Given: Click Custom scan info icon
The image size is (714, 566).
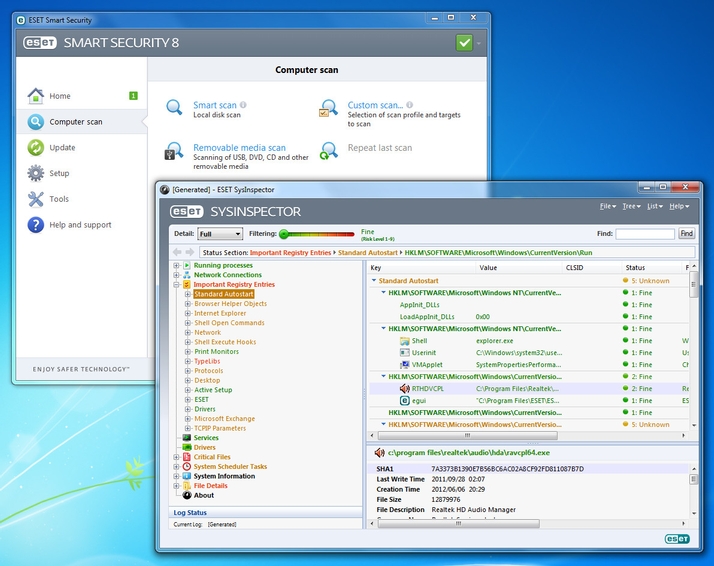Looking at the screenshot, I should [x=409, y=105].
